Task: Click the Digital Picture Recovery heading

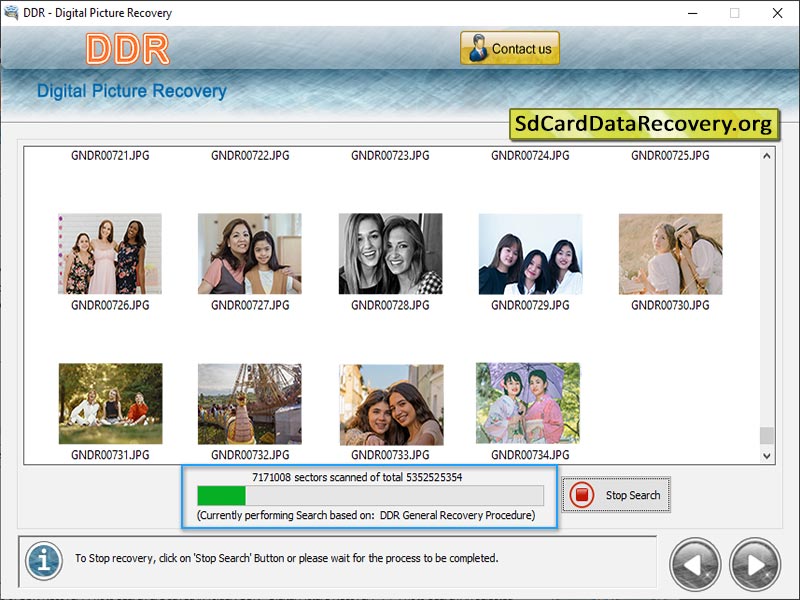Action: pyautogui.click(x=130, y=90)
